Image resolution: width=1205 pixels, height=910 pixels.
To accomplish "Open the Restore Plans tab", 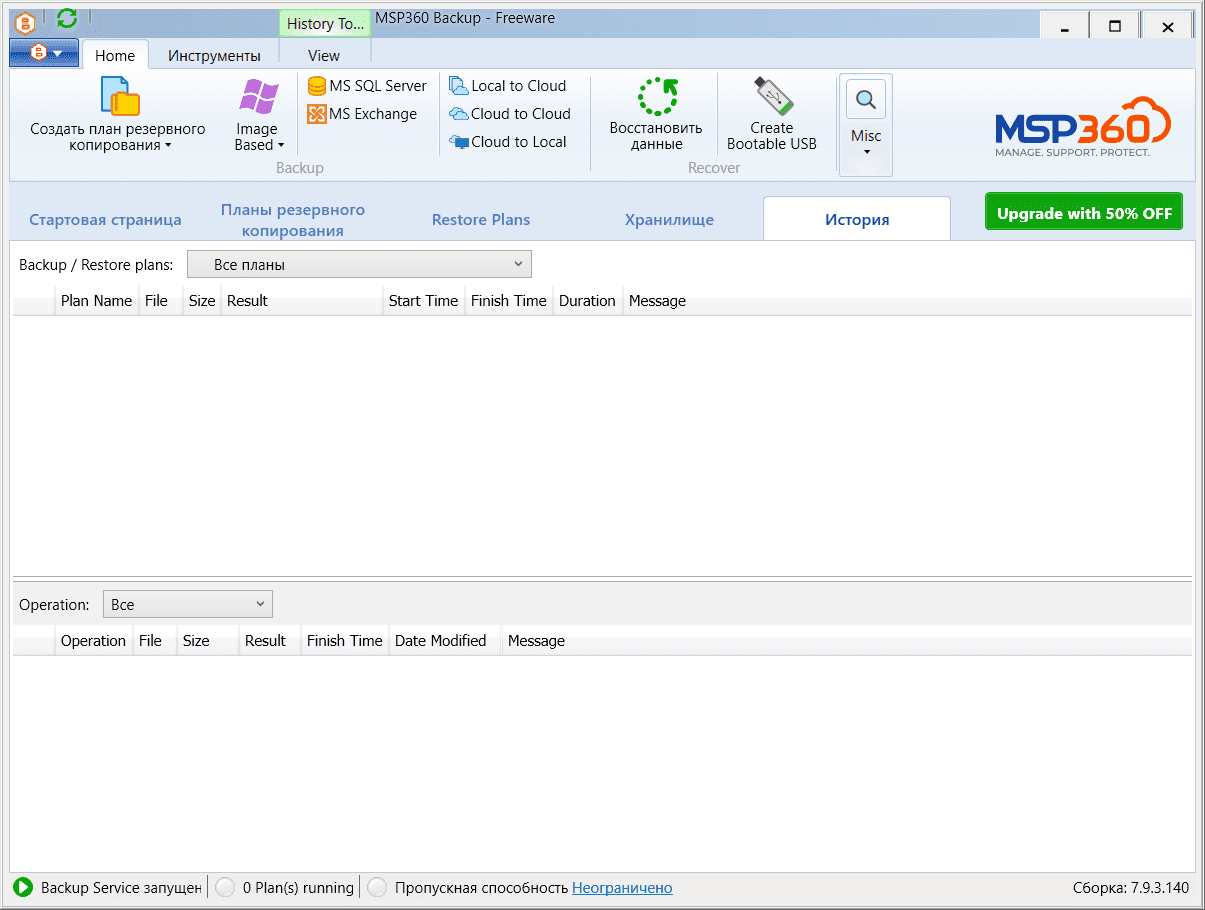I will [481, 220].
